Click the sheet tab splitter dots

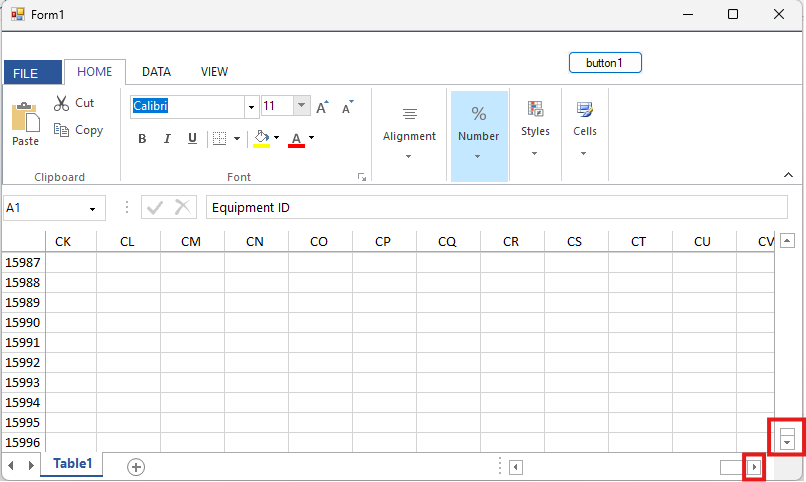click(500, 466)
